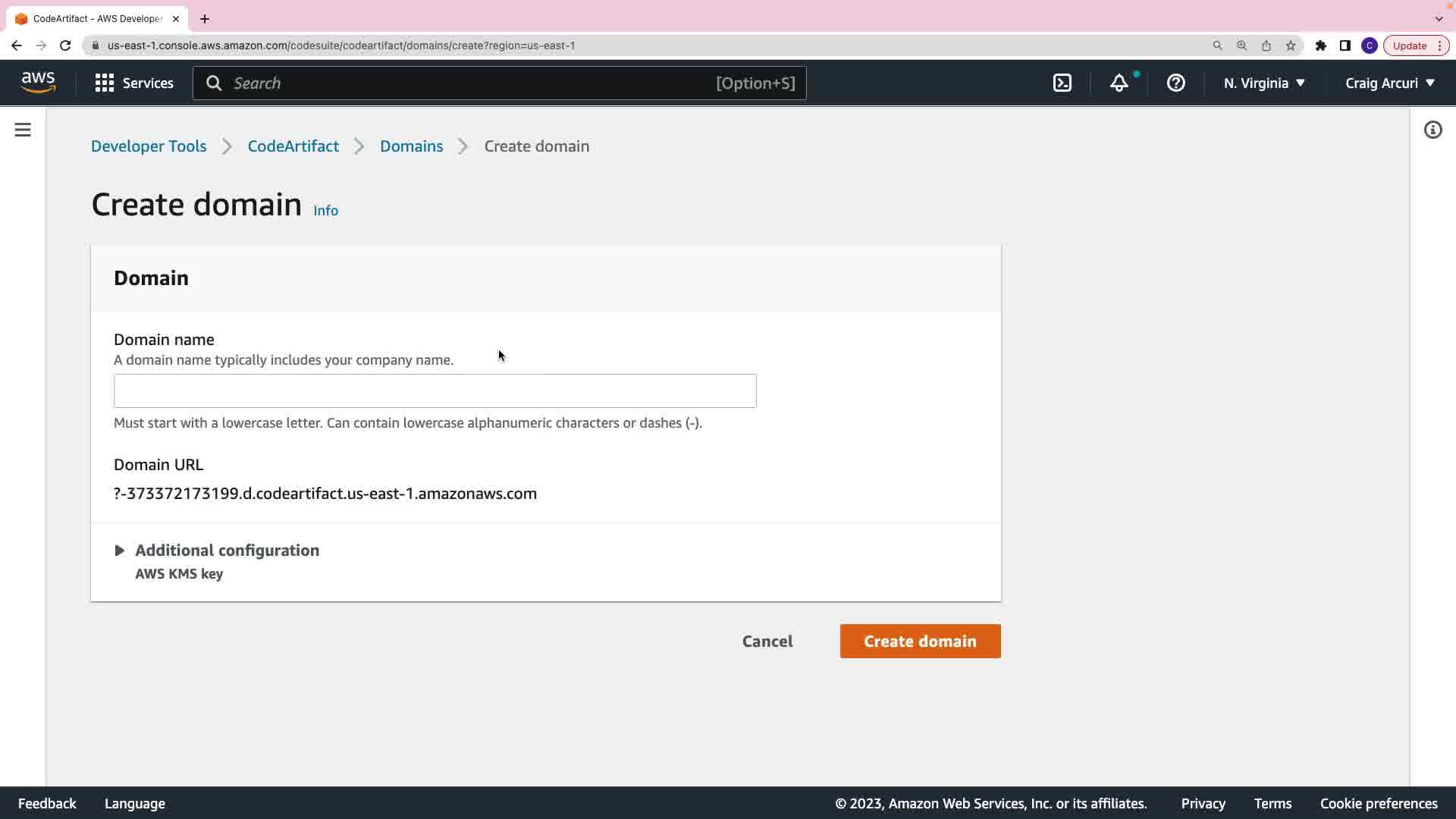This screenshot has width=1456, height=819.
Task: Cancel domain creation
Action: 767,642
